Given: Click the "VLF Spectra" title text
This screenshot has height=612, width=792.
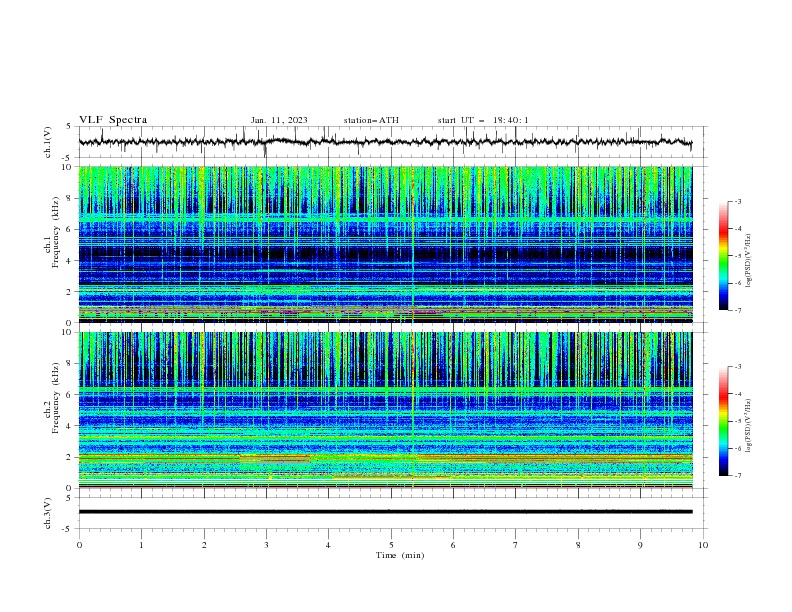Looking at the screenshot, I should [x=113, y=120].
